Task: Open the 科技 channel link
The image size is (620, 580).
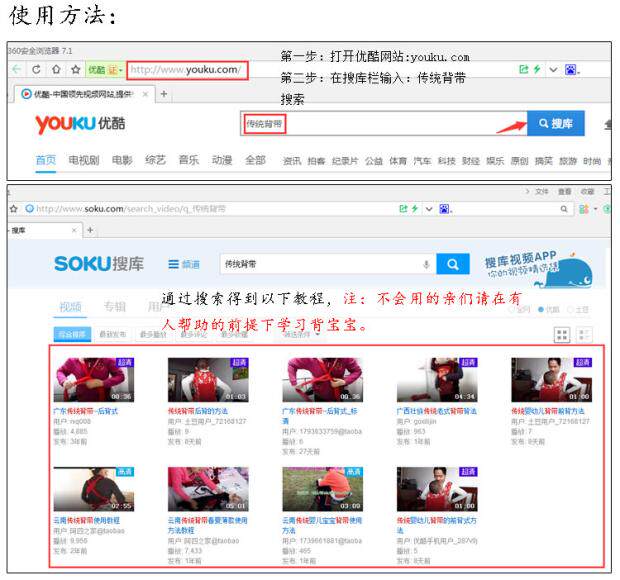Action: click(446, 161)
